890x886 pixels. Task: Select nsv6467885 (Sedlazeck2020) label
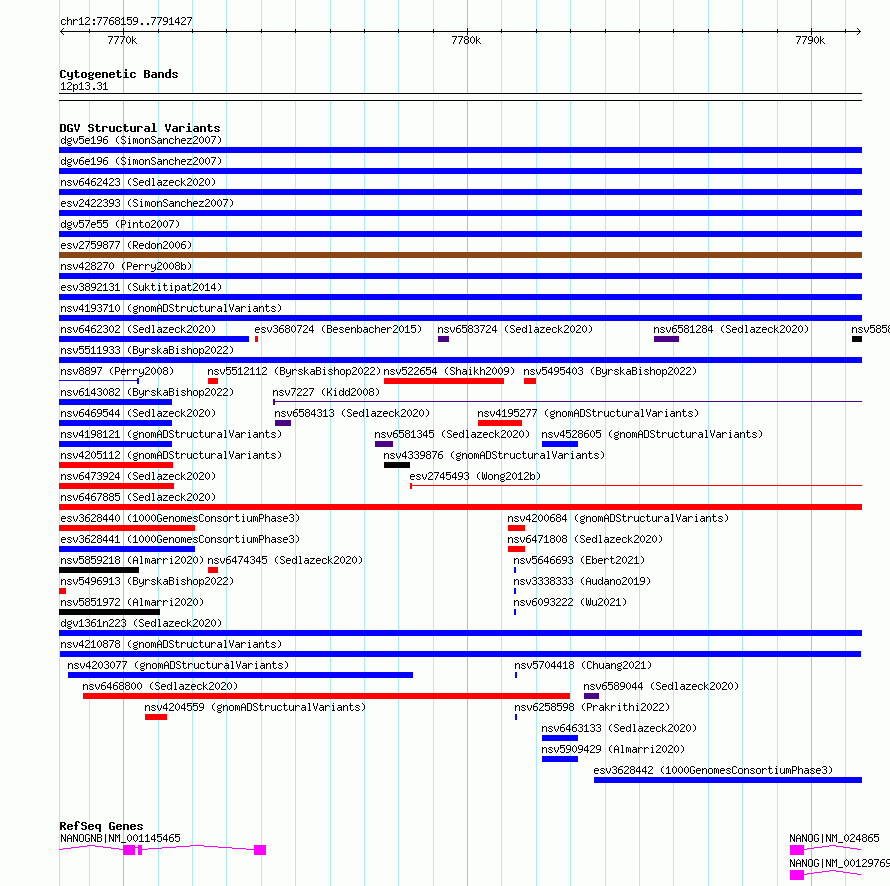point(138,497)
